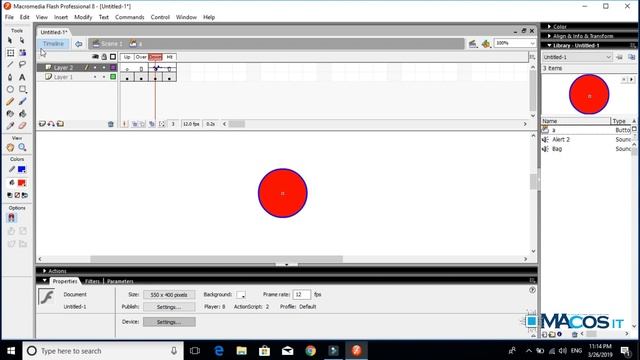Toggle Lock All Layers padlock icon
The height and width of the screenshot is (360, 640).
pyautogui.click(x=104, y=57)
